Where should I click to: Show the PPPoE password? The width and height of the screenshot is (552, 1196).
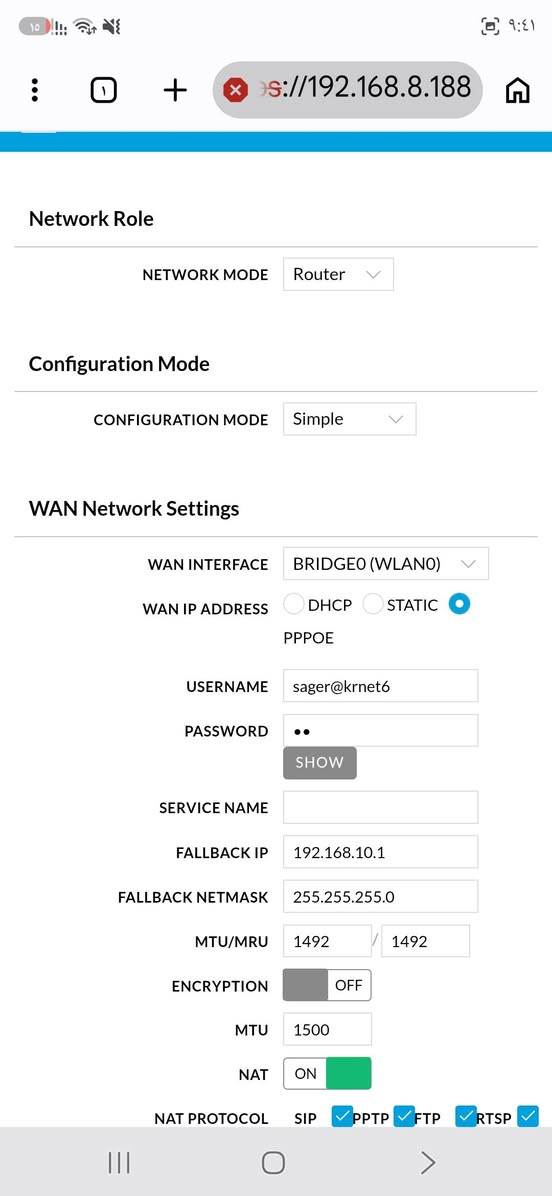319,763
